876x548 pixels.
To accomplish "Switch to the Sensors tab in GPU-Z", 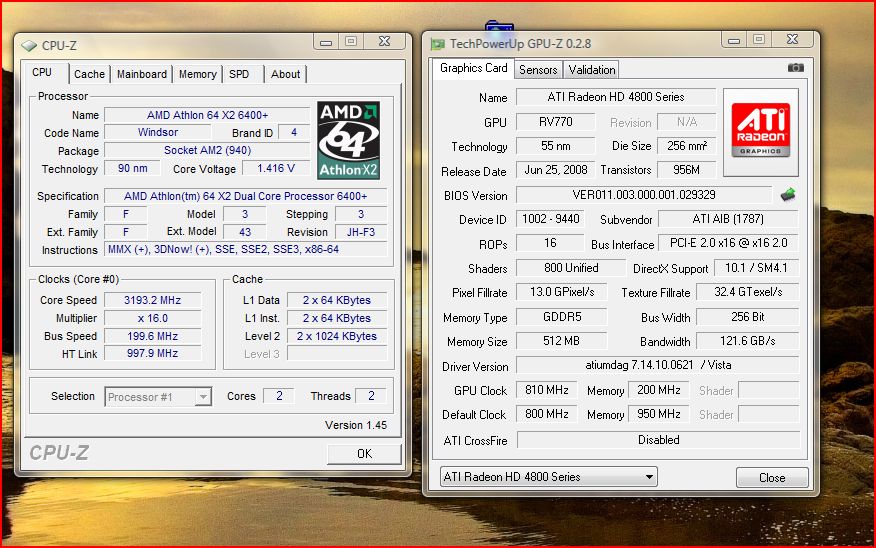I will coord(538,70).
